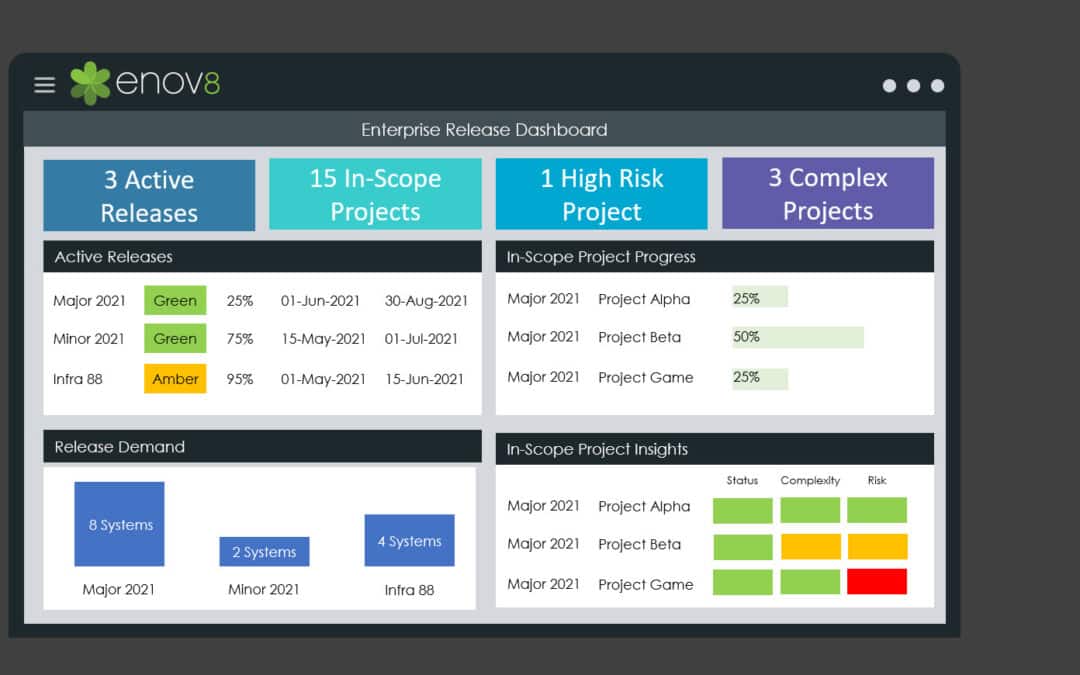Click the In-Scope Project Progress header
Screen dimensions: 1080x675
click(x=715, y=256)
